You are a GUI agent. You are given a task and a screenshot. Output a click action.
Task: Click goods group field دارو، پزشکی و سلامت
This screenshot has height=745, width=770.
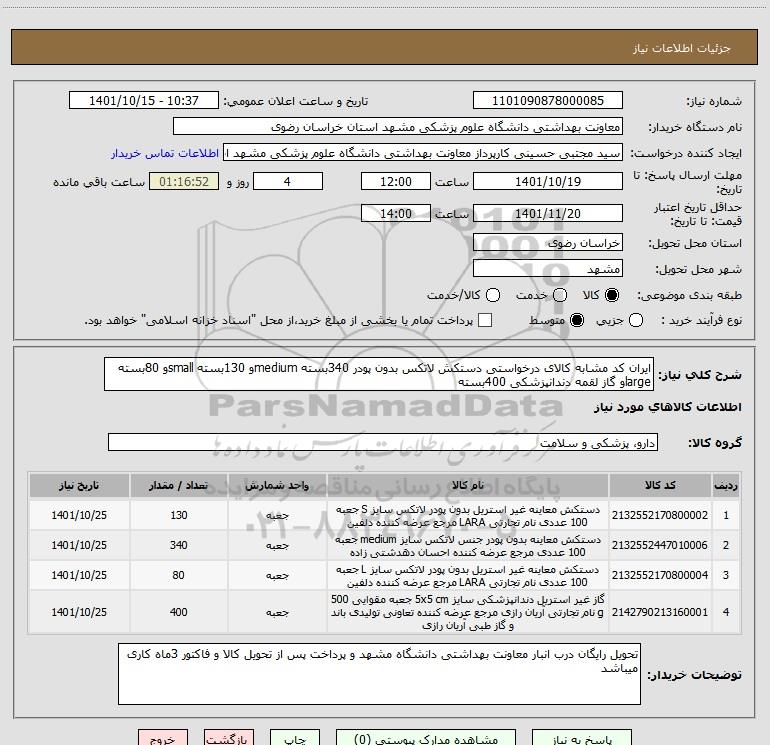(383, 442)
